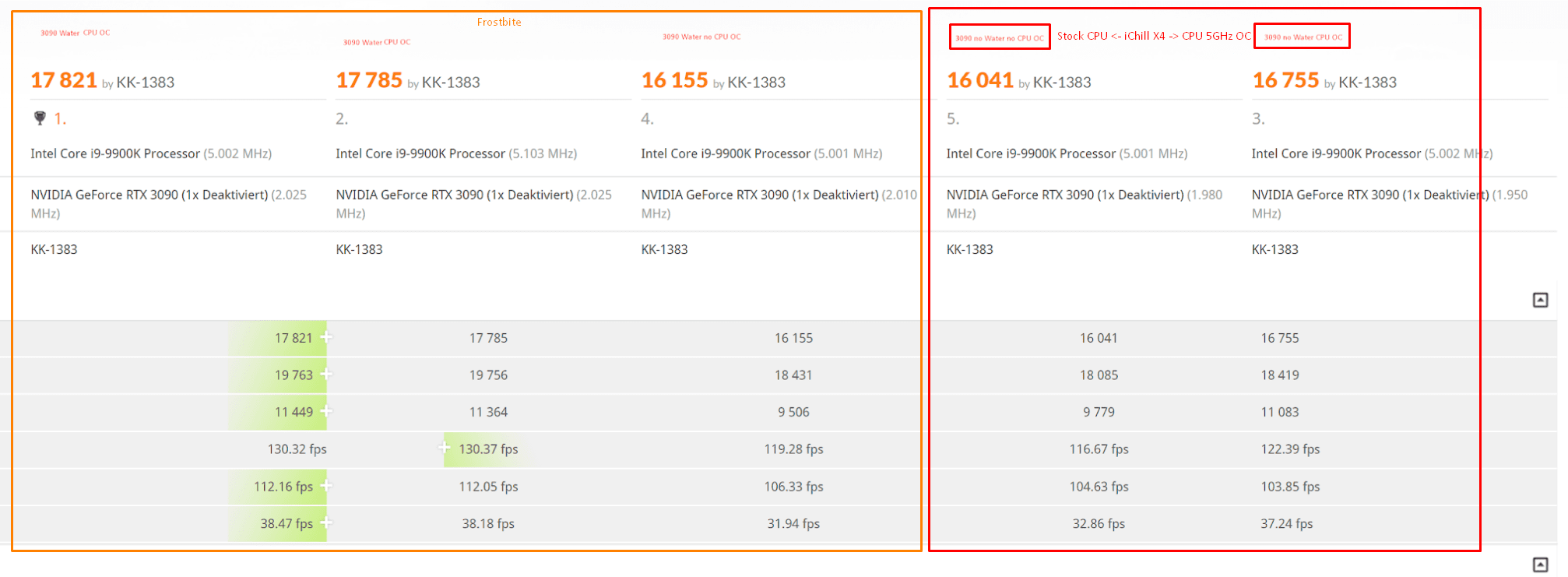Click the 32.86 fps cell

point(1099,523)
